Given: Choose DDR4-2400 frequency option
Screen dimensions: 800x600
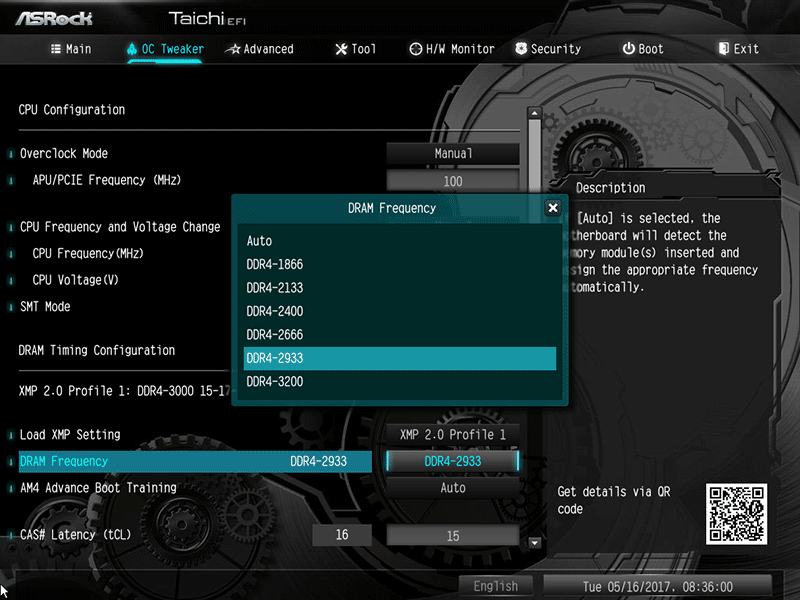Looking at the screenshot, I should [x=399, y=311].
